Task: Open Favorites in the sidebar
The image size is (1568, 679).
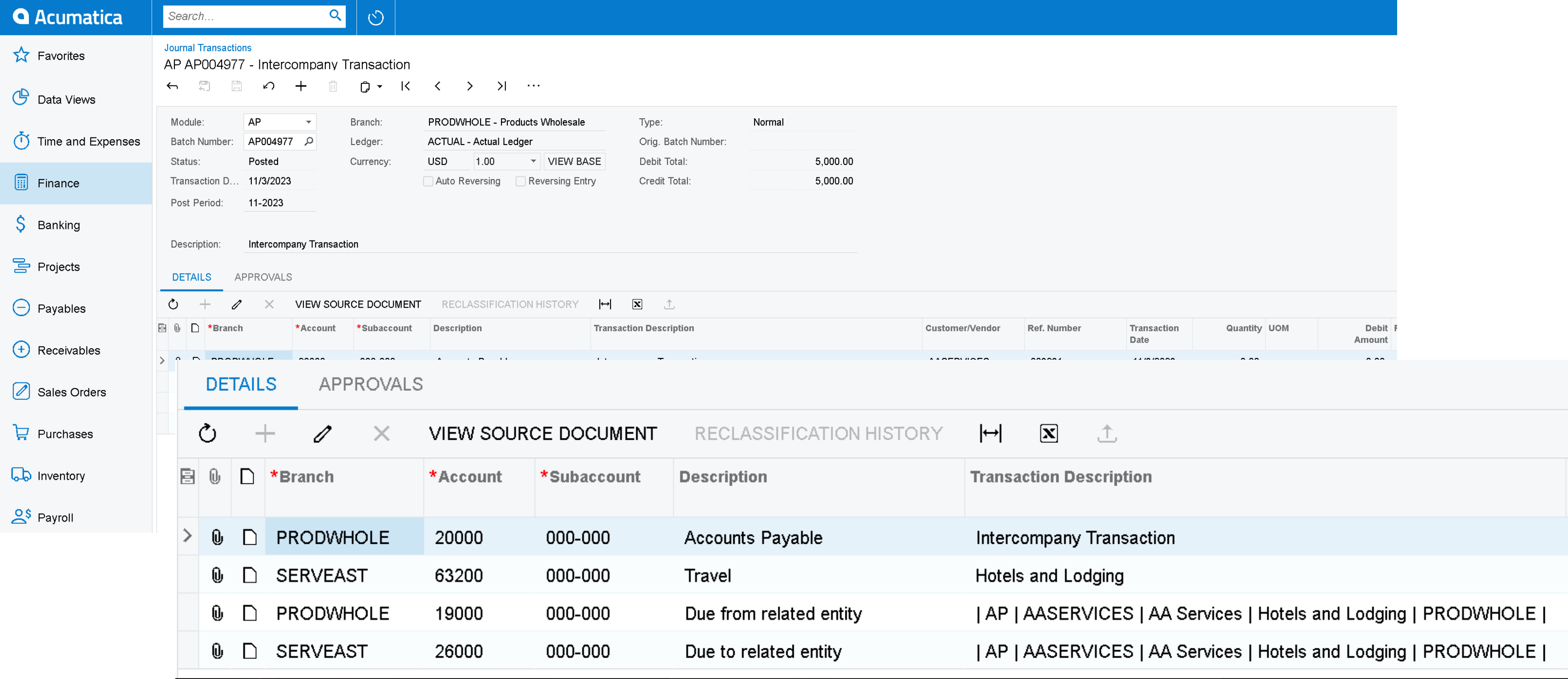Action: click(76, 56)
